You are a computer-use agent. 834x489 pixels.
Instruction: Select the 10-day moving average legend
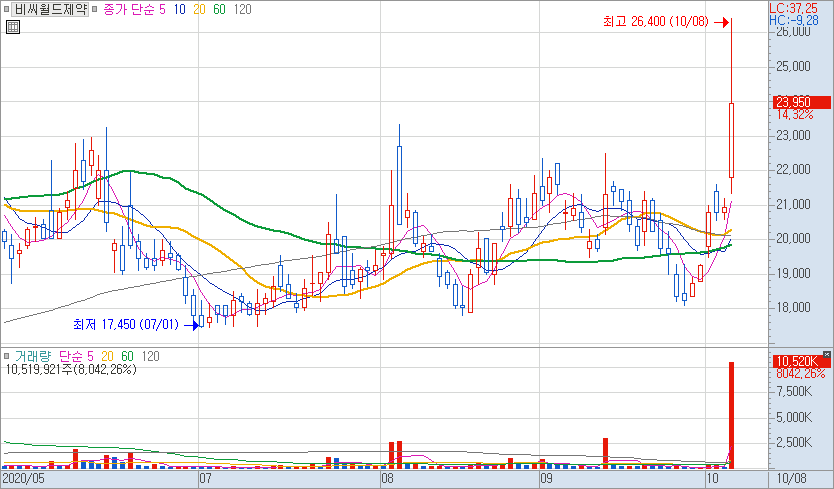[180, 9]
